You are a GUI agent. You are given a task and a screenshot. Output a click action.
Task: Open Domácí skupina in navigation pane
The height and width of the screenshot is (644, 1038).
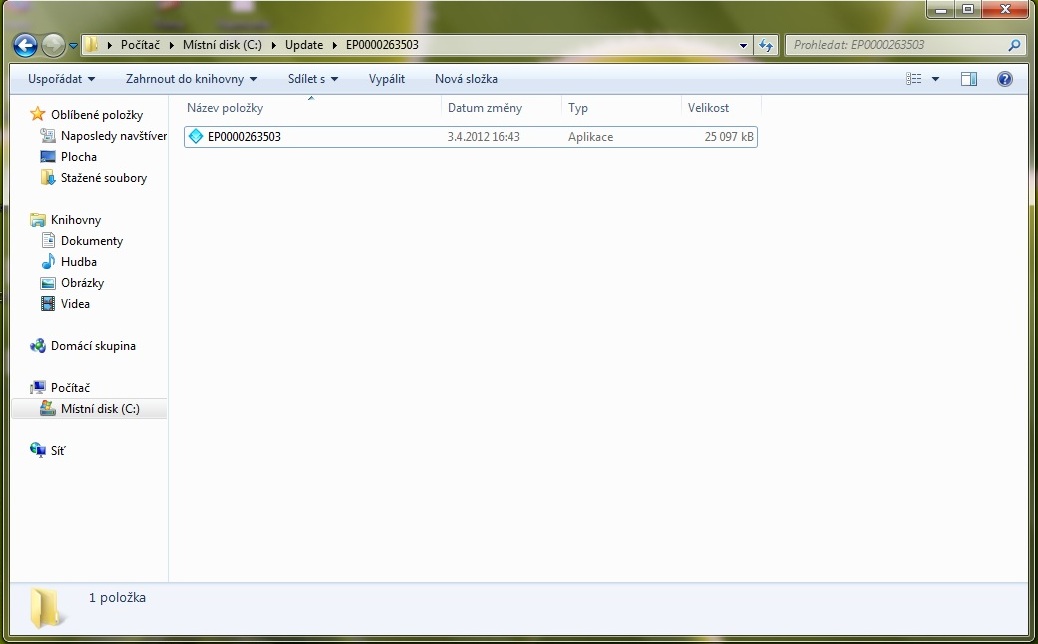click(93, 346)
